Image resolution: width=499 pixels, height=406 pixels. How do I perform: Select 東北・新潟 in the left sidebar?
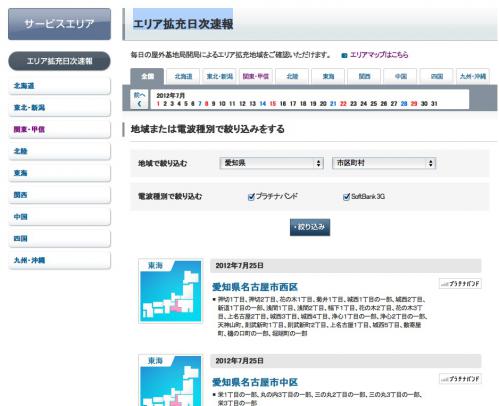59,108
